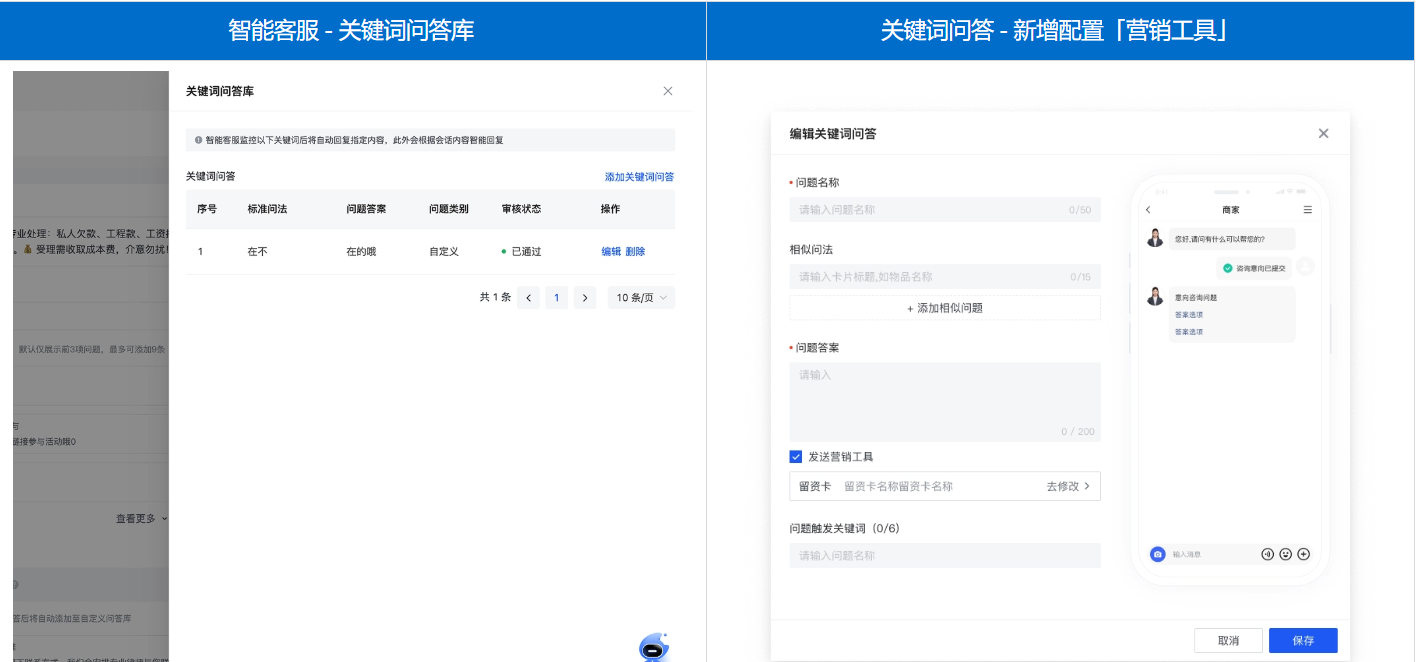
Task: Go to next page with the right arrow
Action: pyautogui.click(x=584, y=297)
